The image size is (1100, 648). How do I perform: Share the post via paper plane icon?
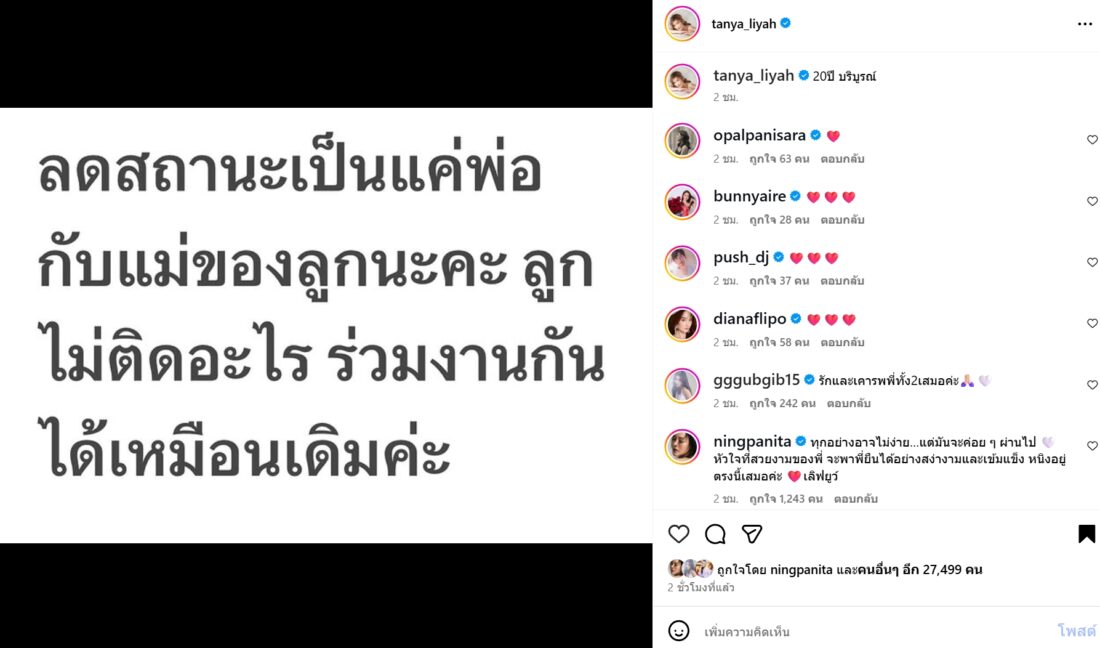(751, 534)
